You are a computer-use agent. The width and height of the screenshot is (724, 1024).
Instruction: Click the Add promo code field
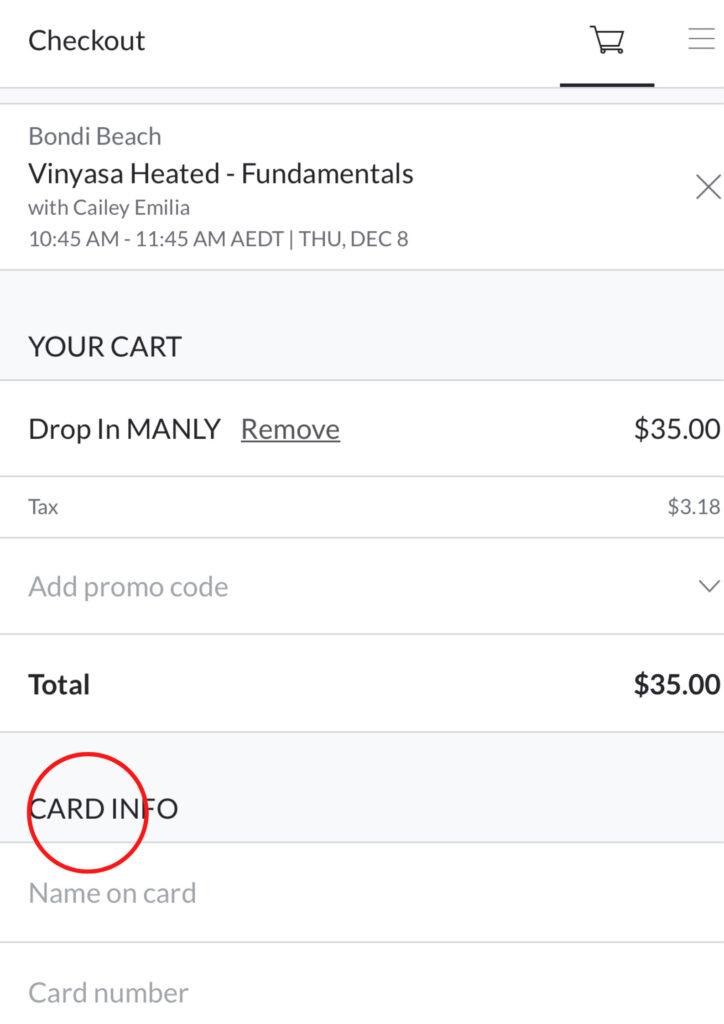(128, 587)
